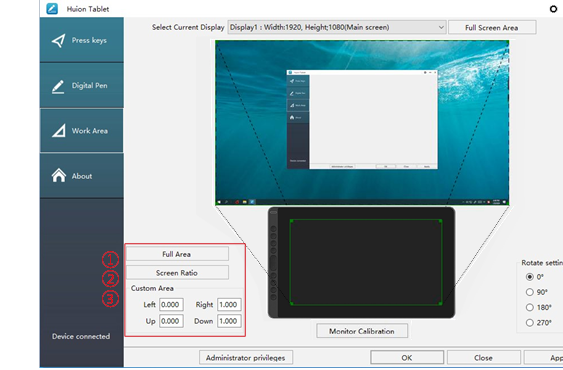The height and width of the screenshot is (370, 563).
Task: Click the Up custom area field
Action: (171, 321)
